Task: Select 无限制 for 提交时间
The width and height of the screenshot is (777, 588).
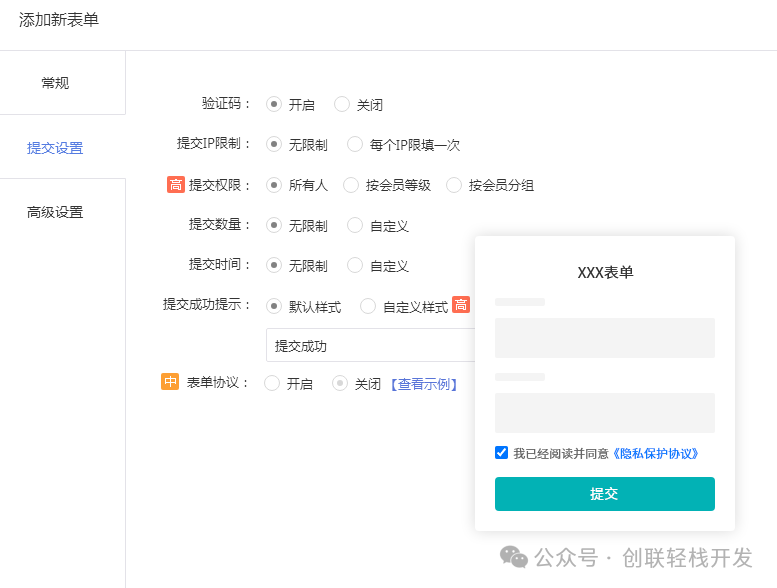Action: pyautogui.click(x=274, y=266)
